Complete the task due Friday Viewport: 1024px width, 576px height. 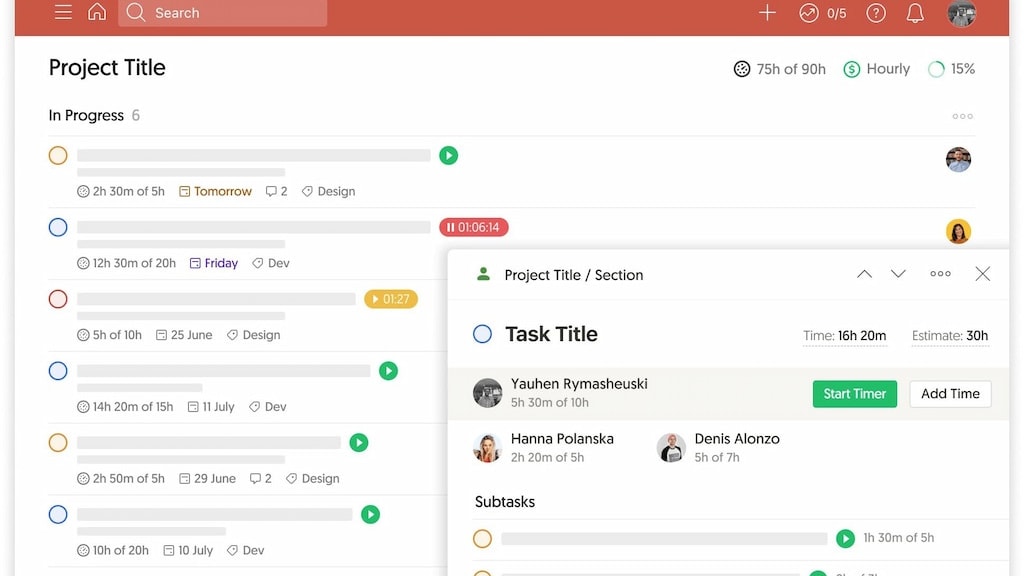tap(58, 227)
